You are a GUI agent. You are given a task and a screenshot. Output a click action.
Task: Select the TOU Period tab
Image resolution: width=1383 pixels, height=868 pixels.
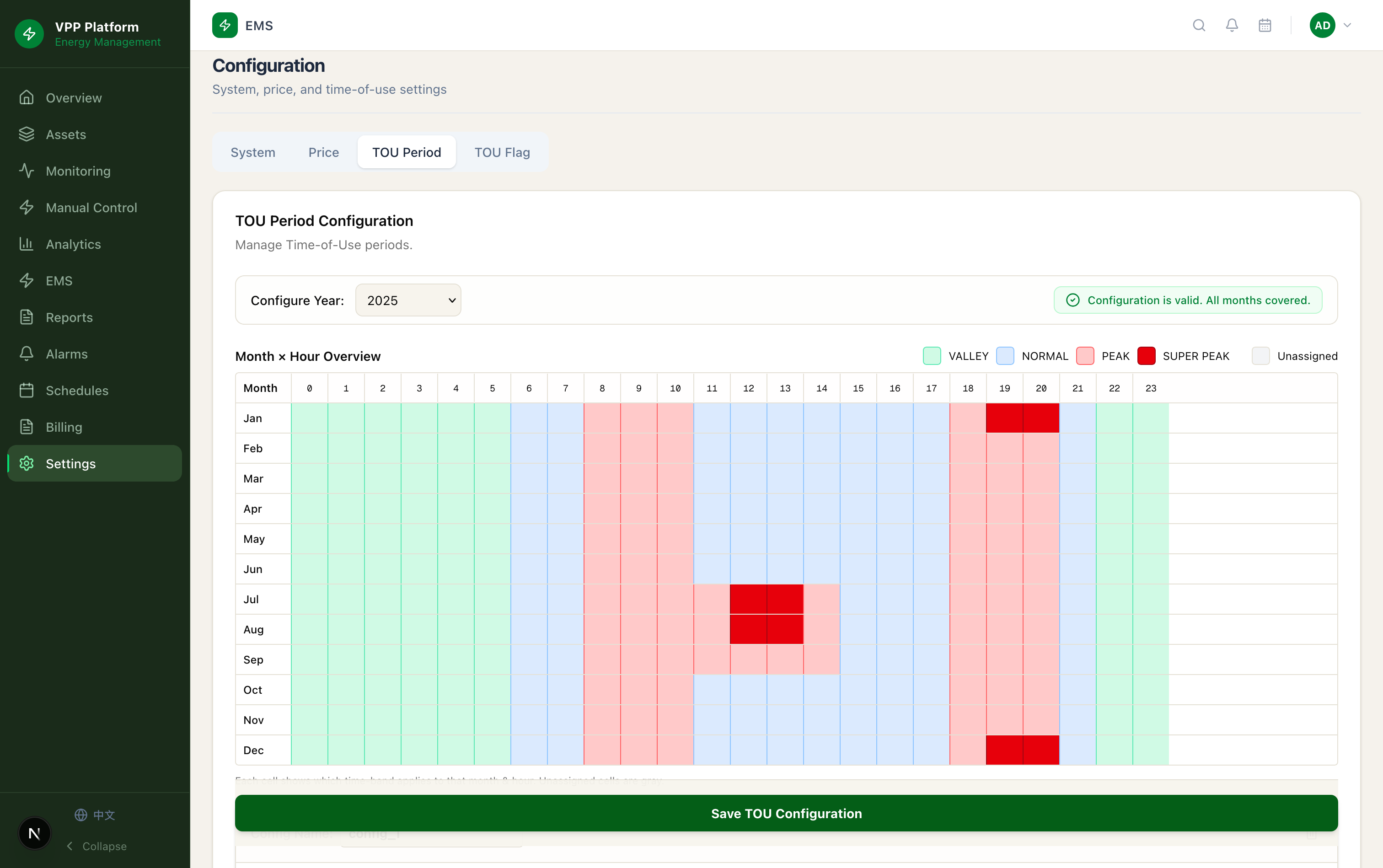(x=407, y=152)
